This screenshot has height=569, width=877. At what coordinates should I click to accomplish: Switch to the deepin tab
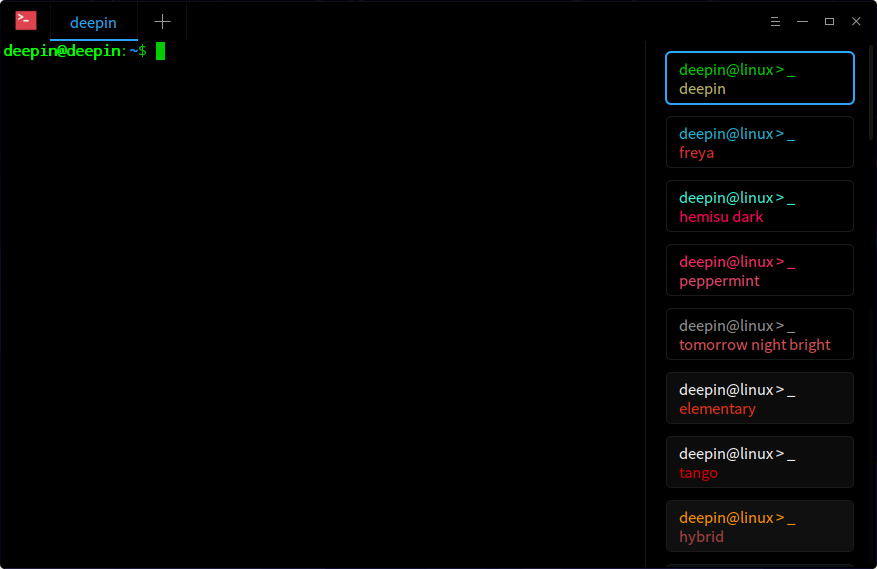click(x=93, y=22)
